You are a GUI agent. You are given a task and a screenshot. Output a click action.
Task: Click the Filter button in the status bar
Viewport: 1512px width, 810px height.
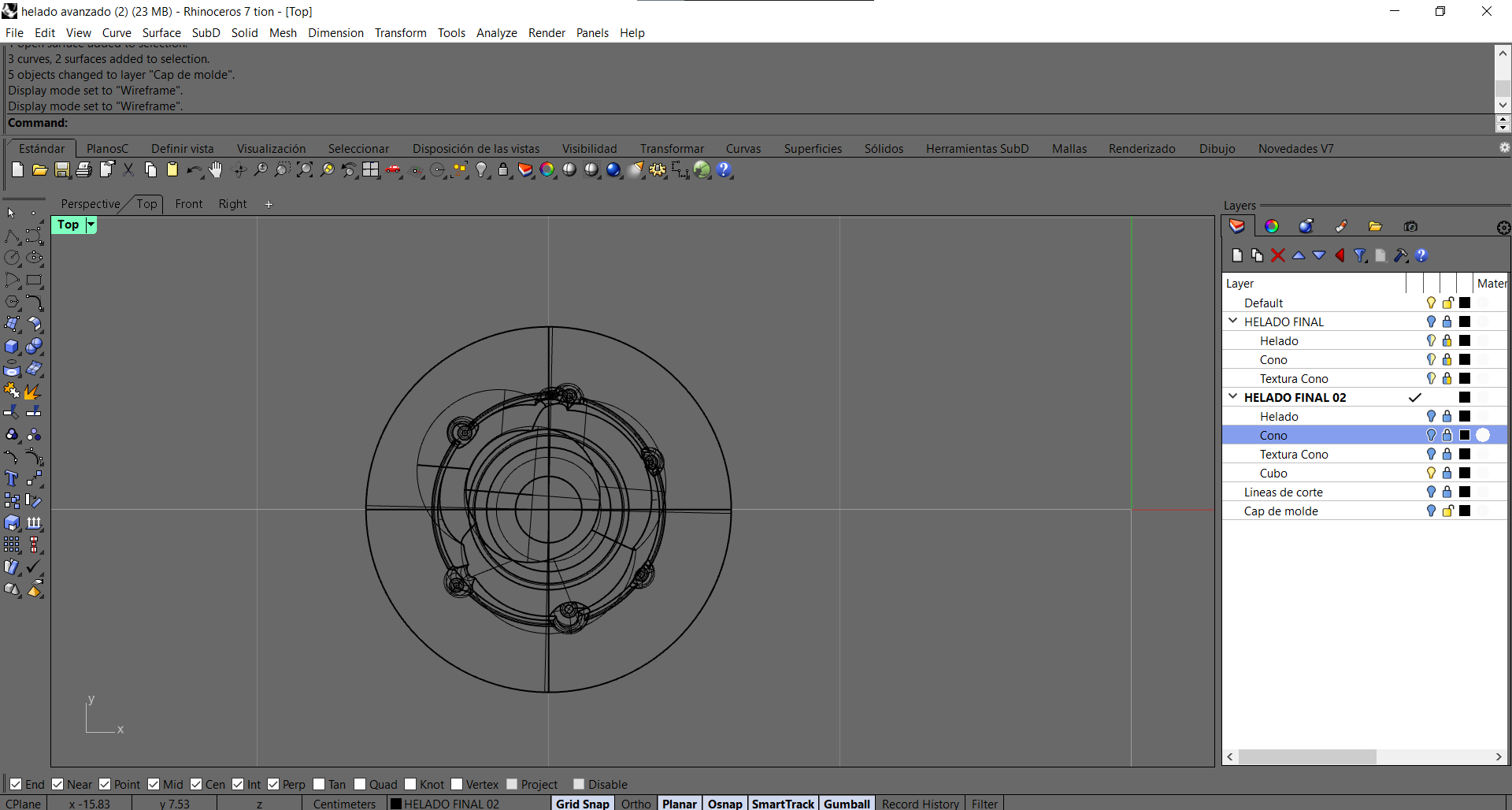pos(984,803)
